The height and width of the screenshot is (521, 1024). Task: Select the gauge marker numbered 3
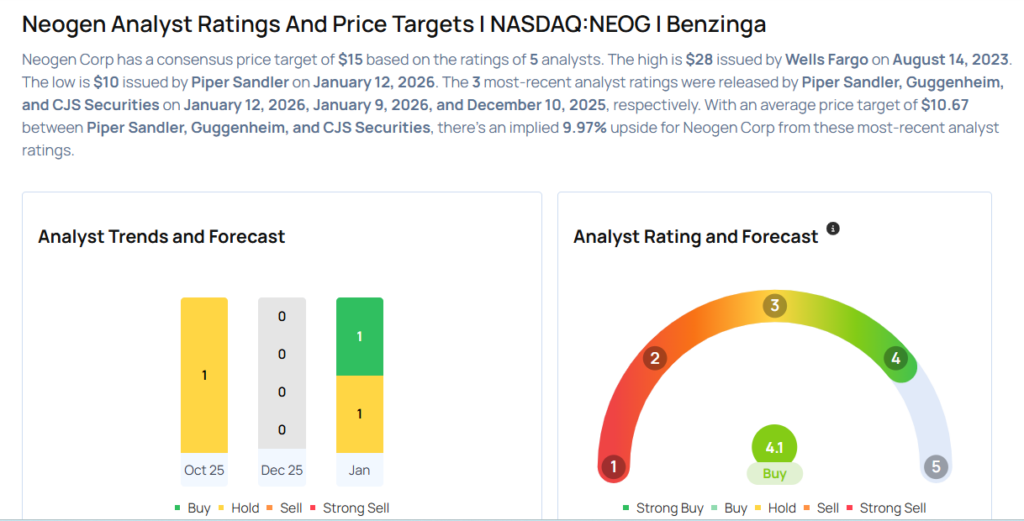[774, 306]
